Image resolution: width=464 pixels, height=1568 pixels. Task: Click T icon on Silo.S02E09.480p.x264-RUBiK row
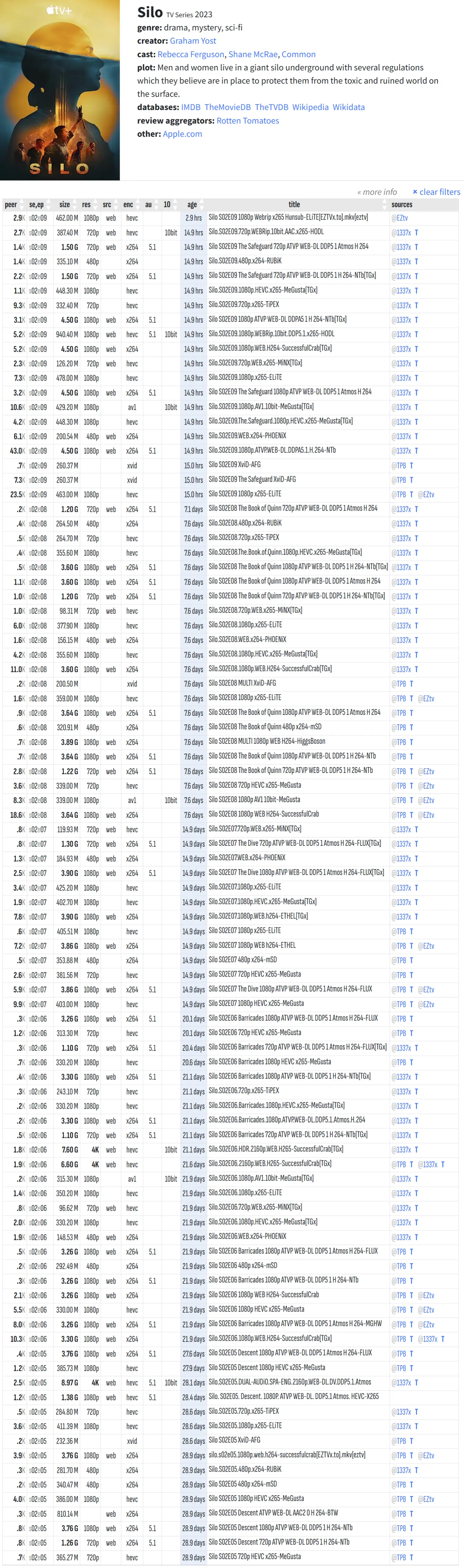(417, 262)
